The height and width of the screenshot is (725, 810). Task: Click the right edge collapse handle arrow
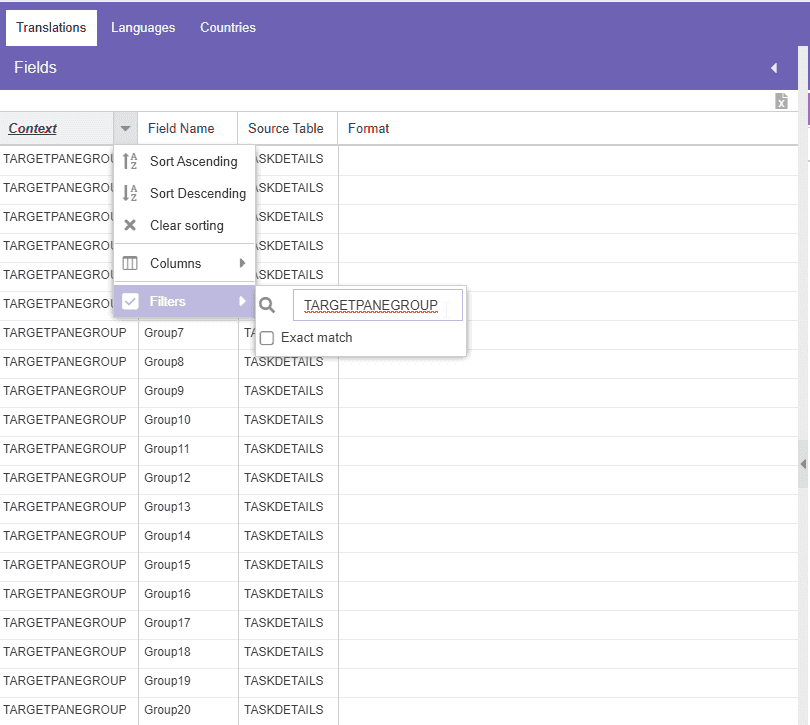[x=803, y=464]
